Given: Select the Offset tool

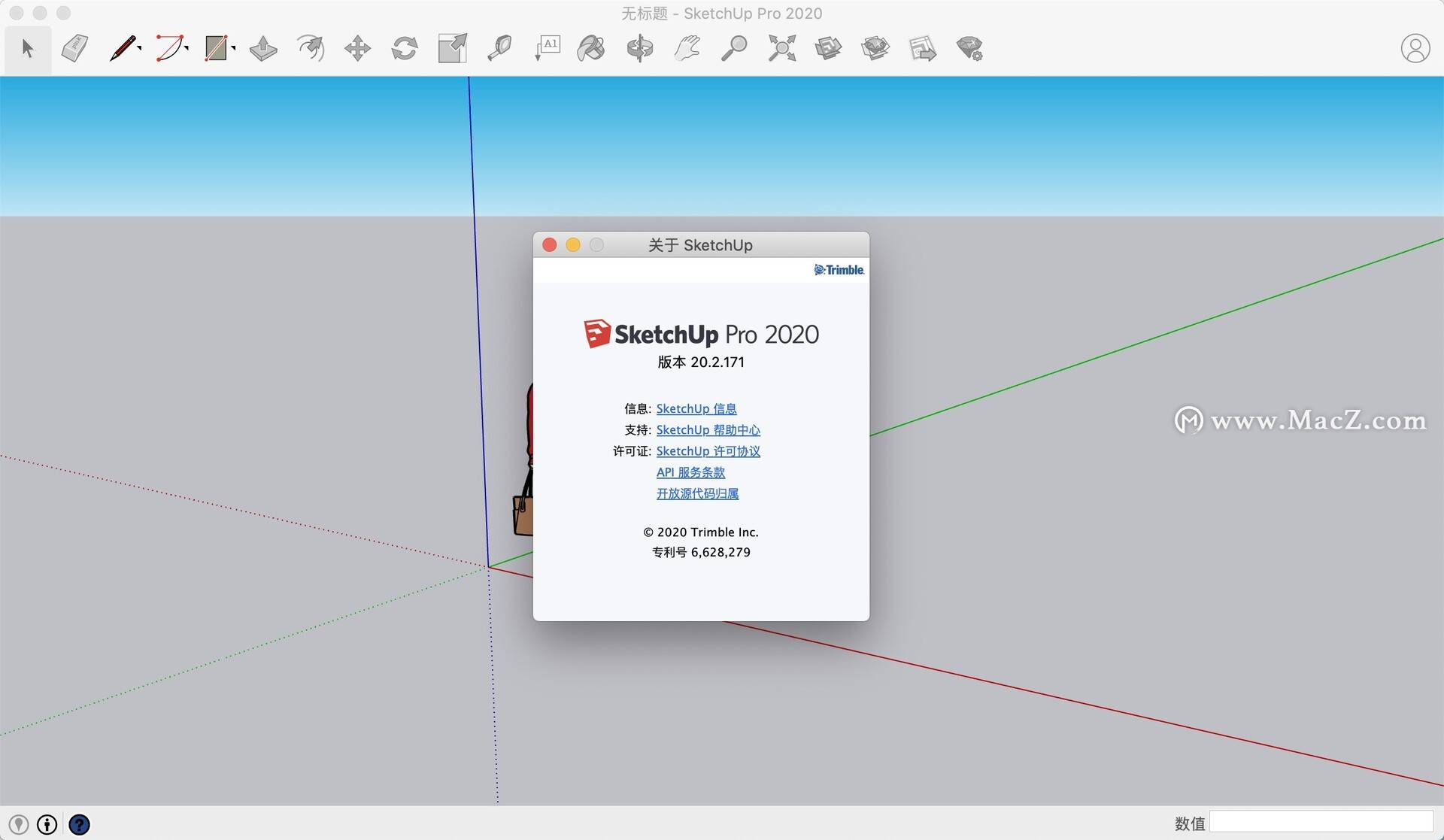Looking at the screenshot, I should (311, 49).
